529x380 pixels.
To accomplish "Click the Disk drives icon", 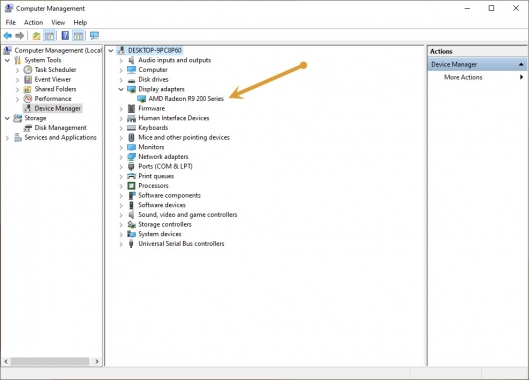I will [131, 80].
